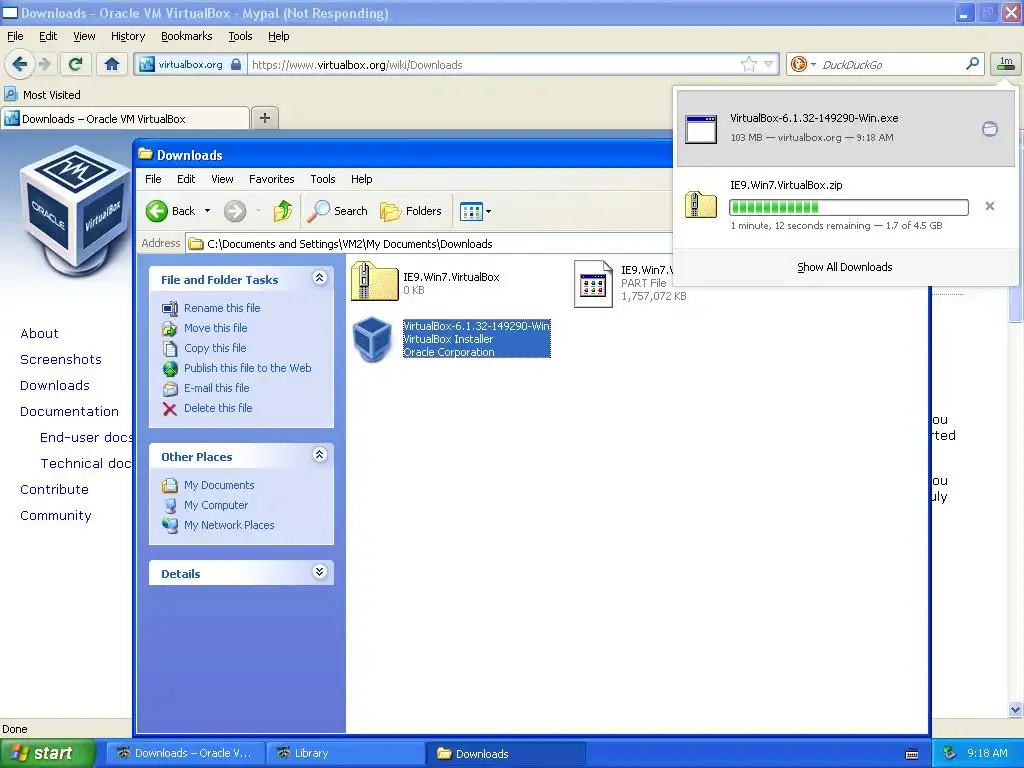This screenshot has width=1024, height=768.
Task: Open Edit menu in Downloads Explorer window
Action: coord(185,179)
